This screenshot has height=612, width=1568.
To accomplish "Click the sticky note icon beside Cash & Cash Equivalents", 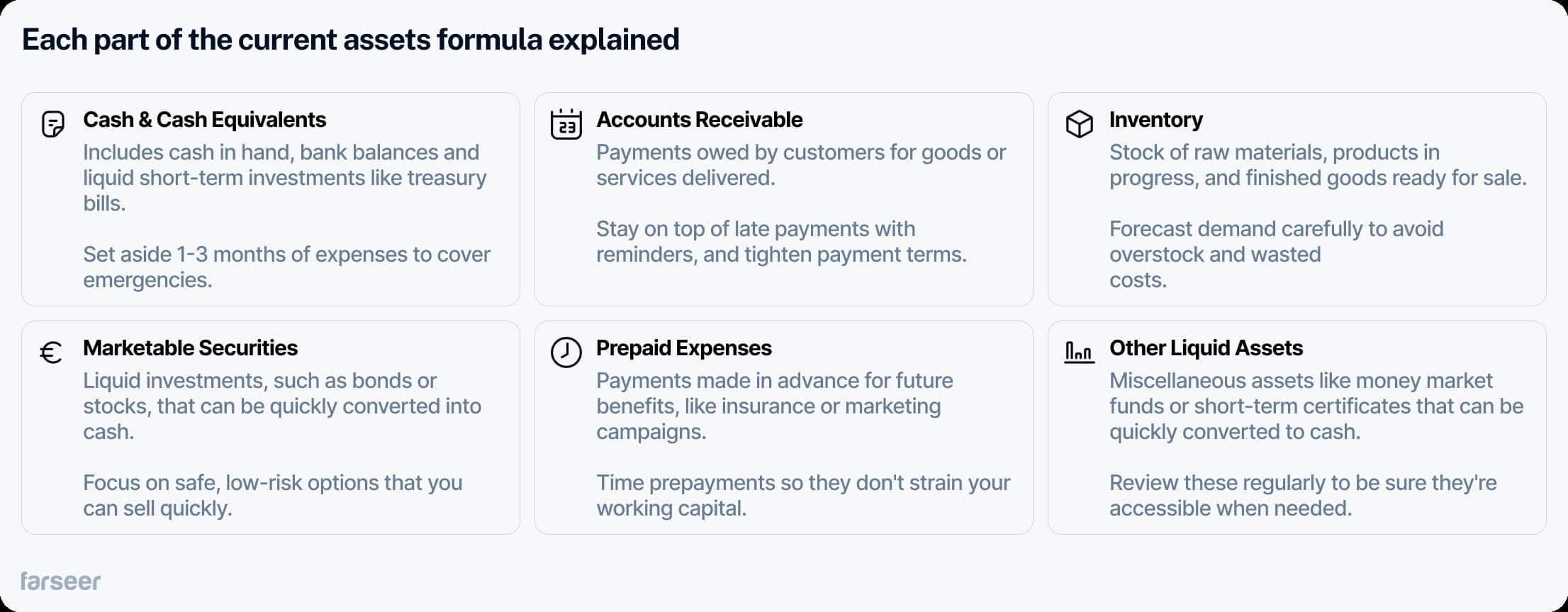I will (x=53, y=124).
